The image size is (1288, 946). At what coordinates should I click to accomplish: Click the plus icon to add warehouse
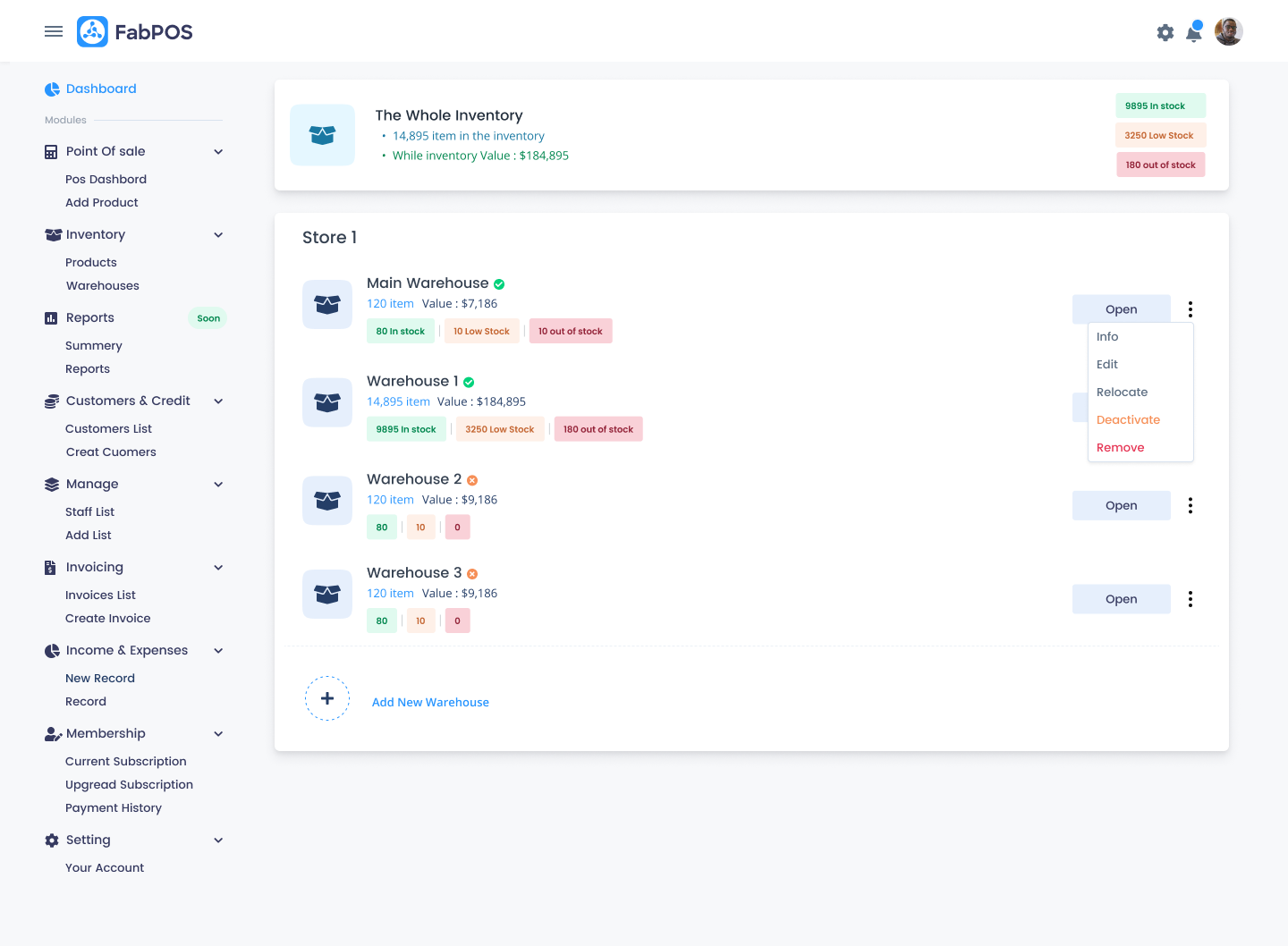[x=327, y=698]
